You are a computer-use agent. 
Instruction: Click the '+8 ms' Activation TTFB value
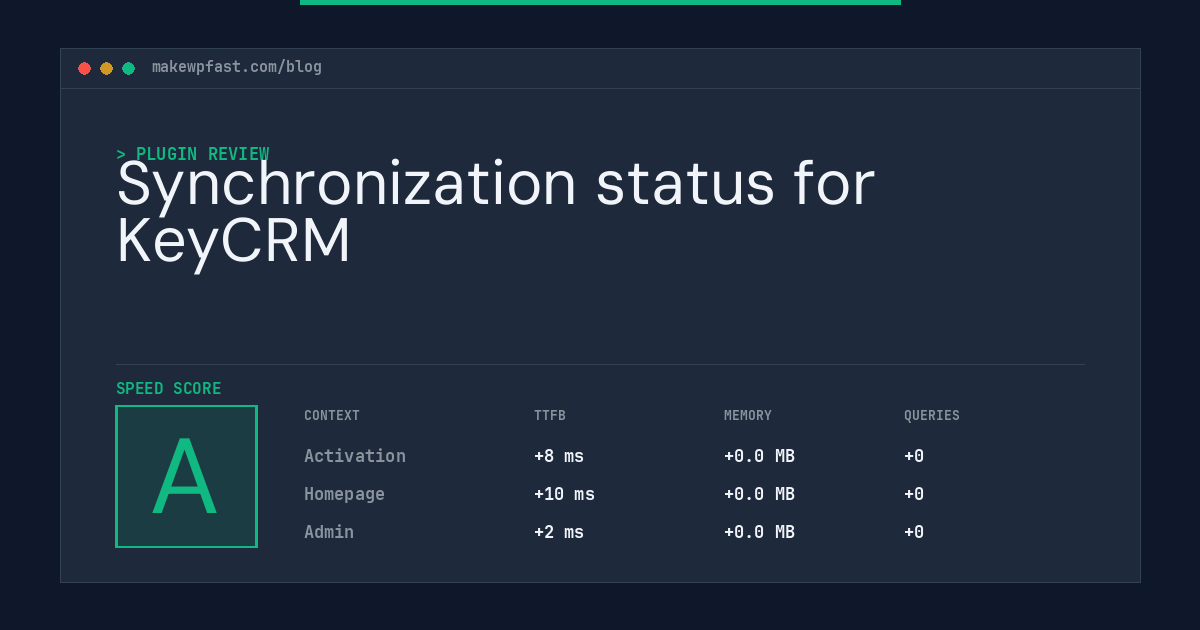click(559, 456)
